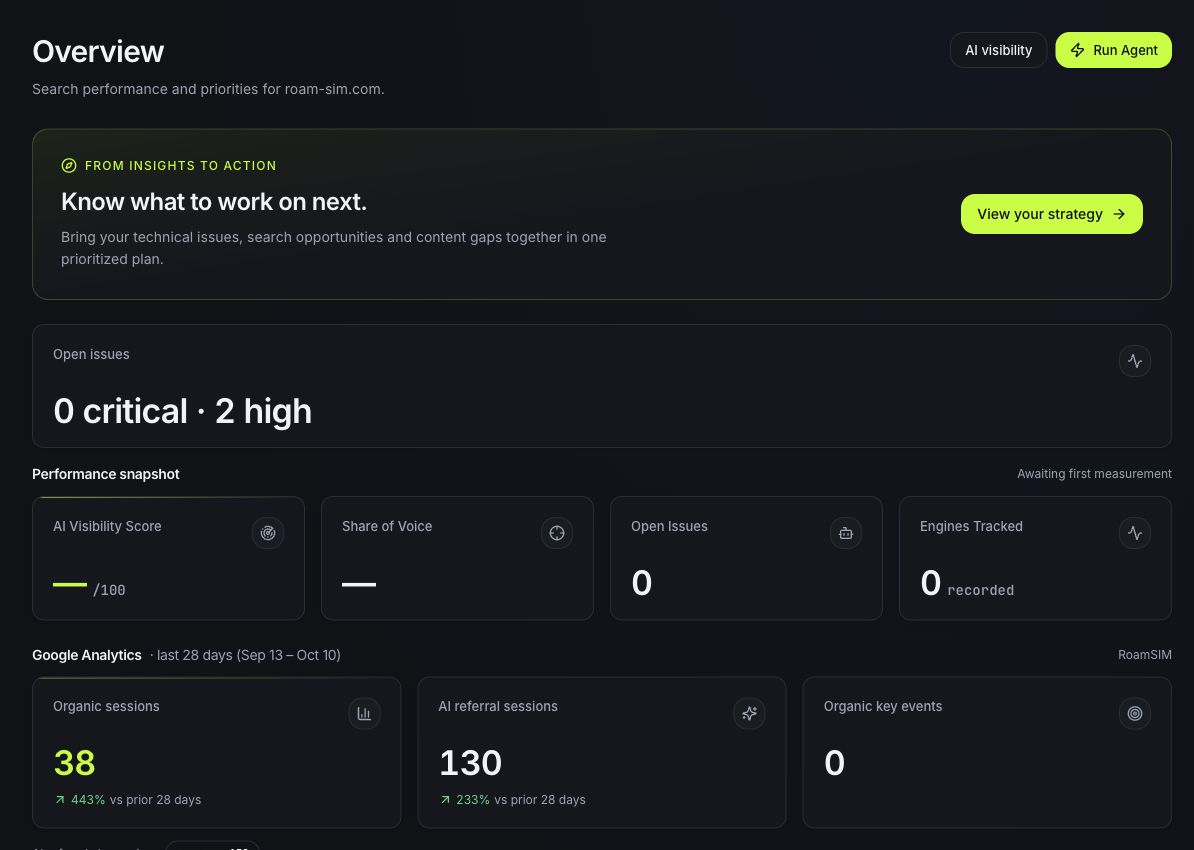Click the target icon in Organic key events card
The width and height of the screenshot is (1194, 850).
point(1135,714)
